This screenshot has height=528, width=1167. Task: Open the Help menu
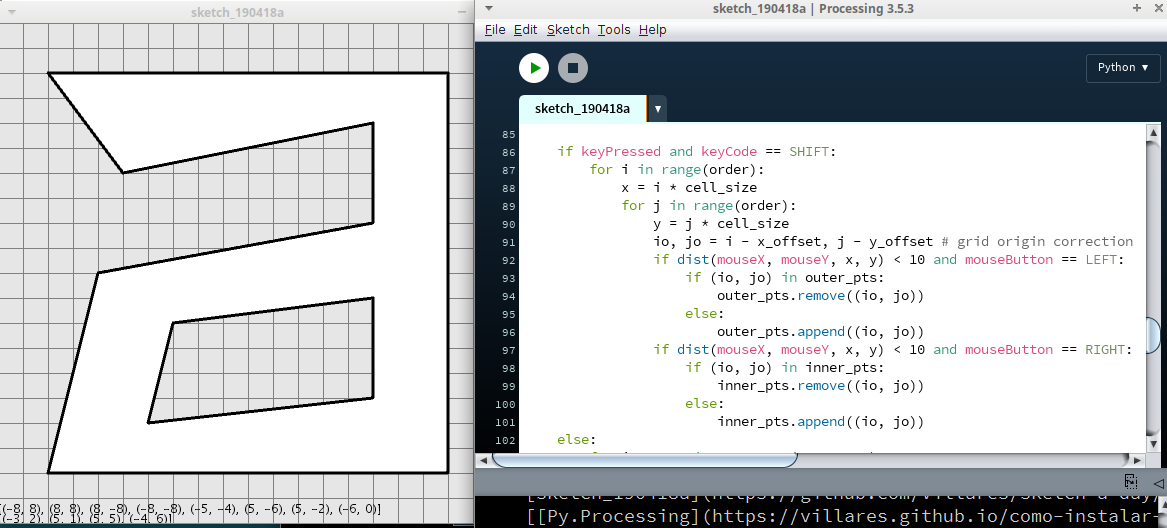point(652,30)
